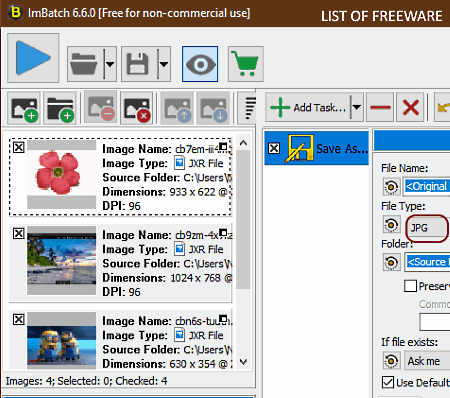
Task: Click the image list scroll up arrow
Action: [x=243, y=143]
